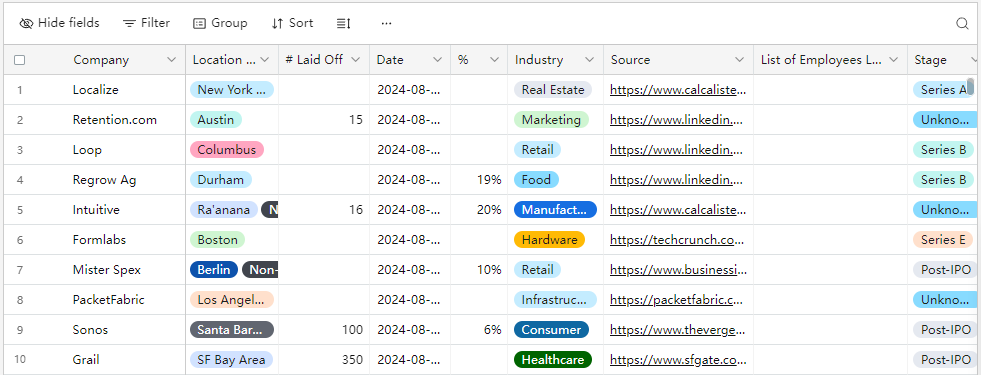Image resolution: width=981 pixels, height=375 pixels.
Task: Click the search magnifier icon
Action: pyautogui.click(x=962, y=23)
